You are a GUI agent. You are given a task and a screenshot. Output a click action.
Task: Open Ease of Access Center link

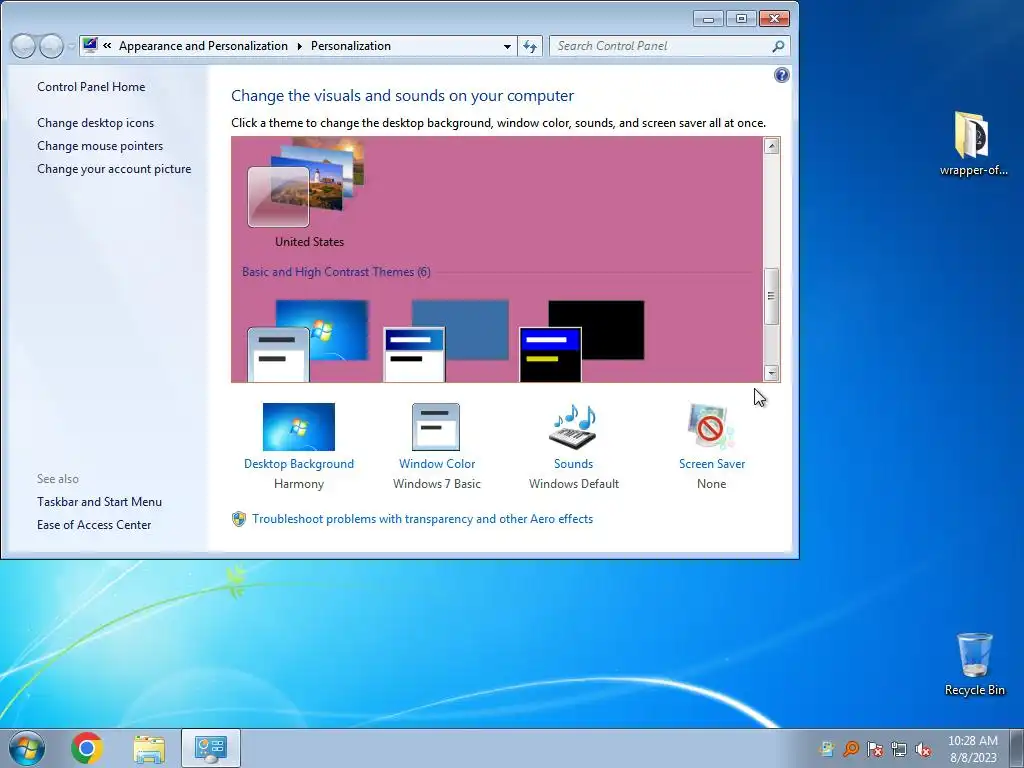coord(93,524)
